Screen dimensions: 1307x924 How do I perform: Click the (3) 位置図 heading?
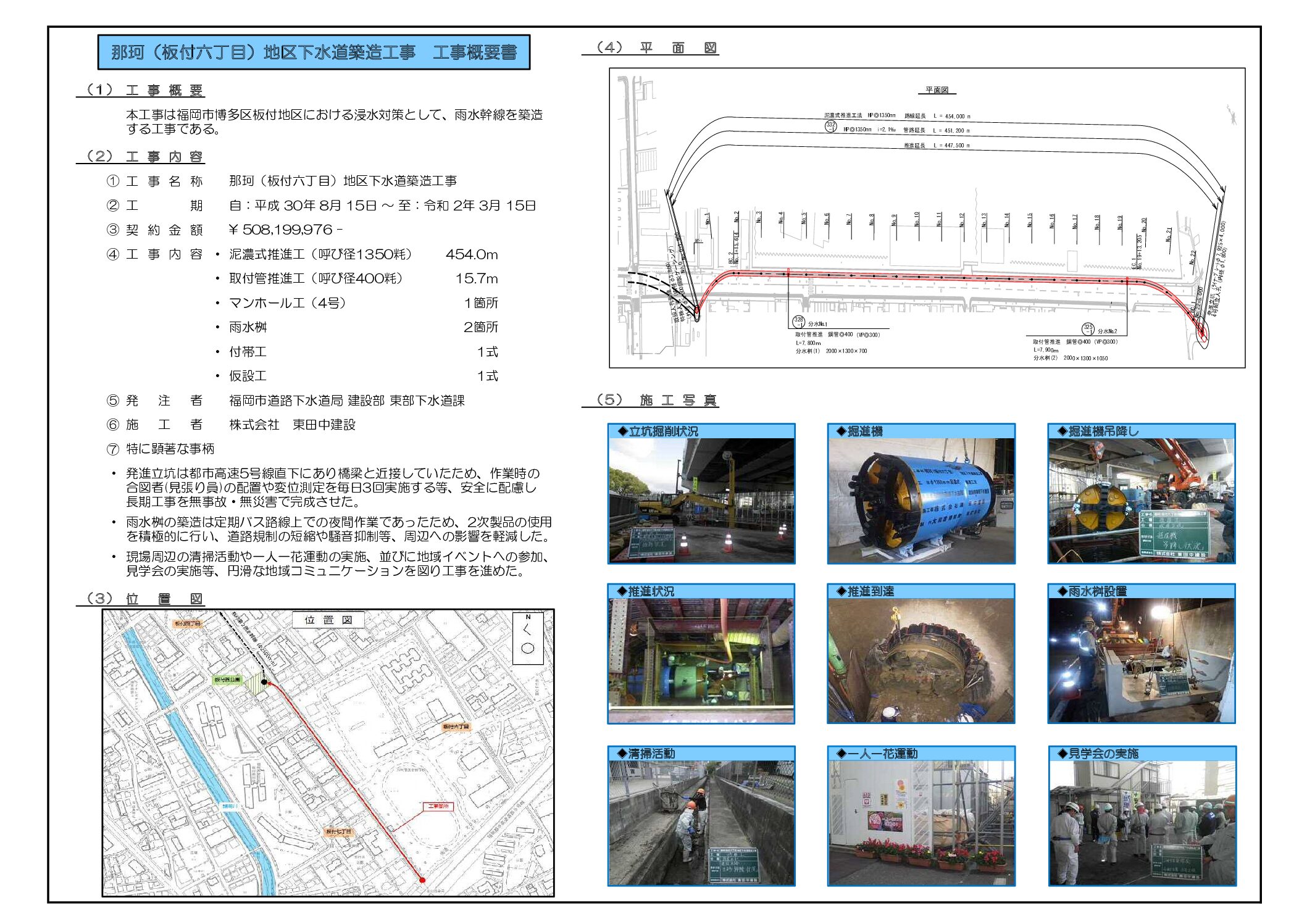pyautogui.click(x=141, y=598)
